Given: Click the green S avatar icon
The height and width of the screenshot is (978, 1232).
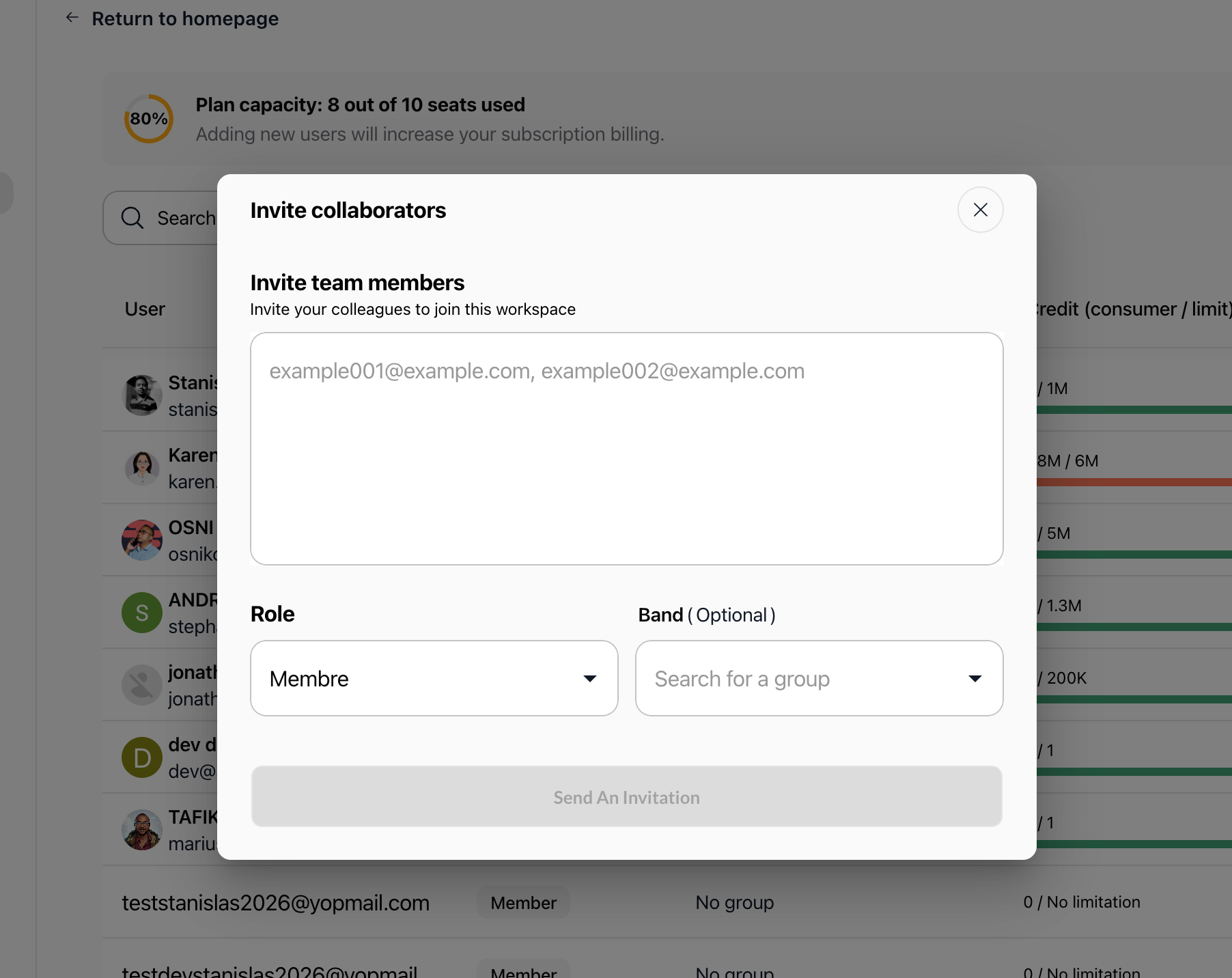Looking at the screenshot, I should (x=142, y=613).
